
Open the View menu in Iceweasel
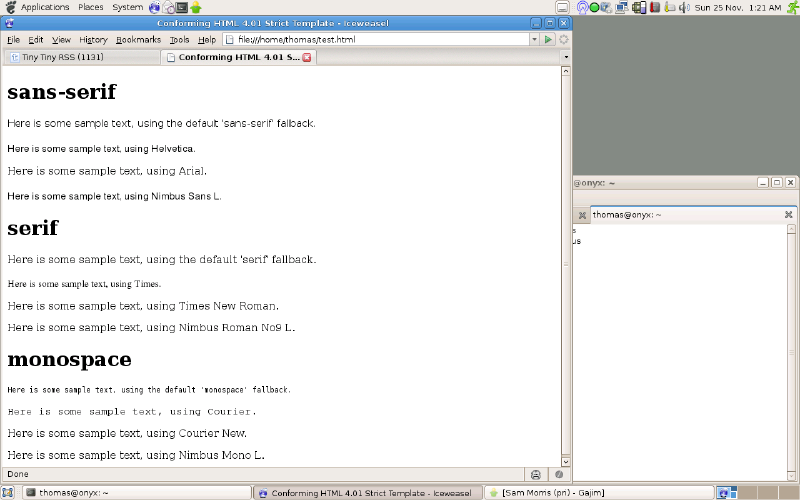pos(61,39)
